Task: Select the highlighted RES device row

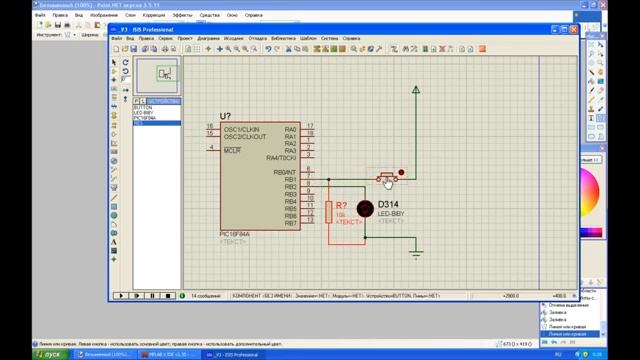Action: pos(157,123)
